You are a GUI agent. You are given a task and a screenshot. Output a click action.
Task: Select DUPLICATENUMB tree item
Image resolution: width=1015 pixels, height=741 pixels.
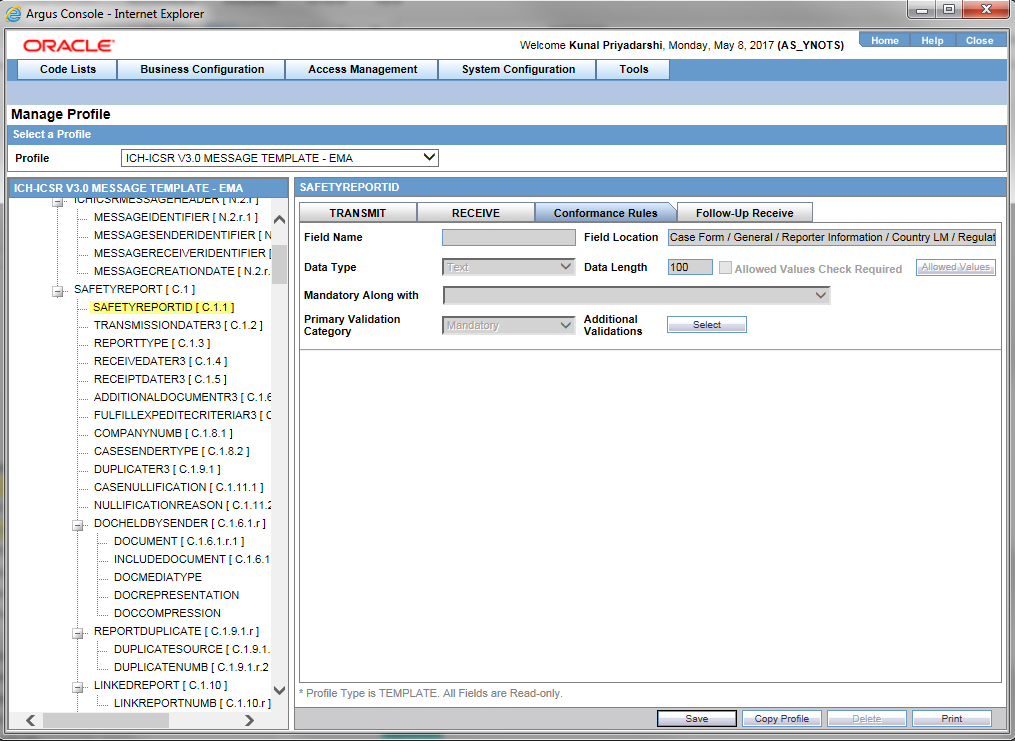(191, 667)
